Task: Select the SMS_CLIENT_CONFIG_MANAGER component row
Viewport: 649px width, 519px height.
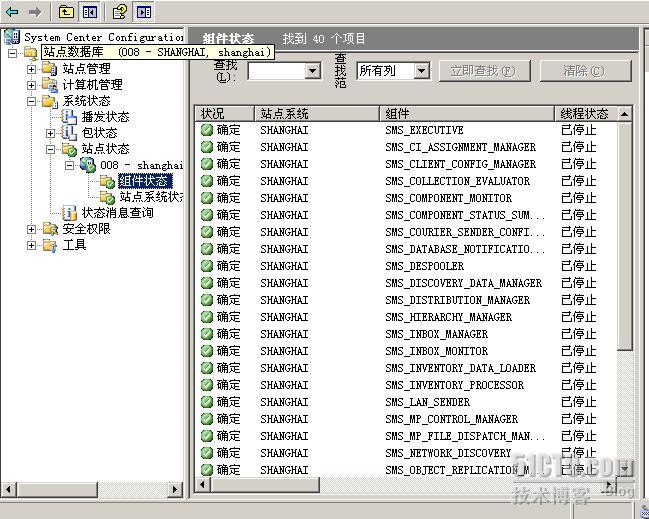Action: pyautogui.click(x=406, y=164)
